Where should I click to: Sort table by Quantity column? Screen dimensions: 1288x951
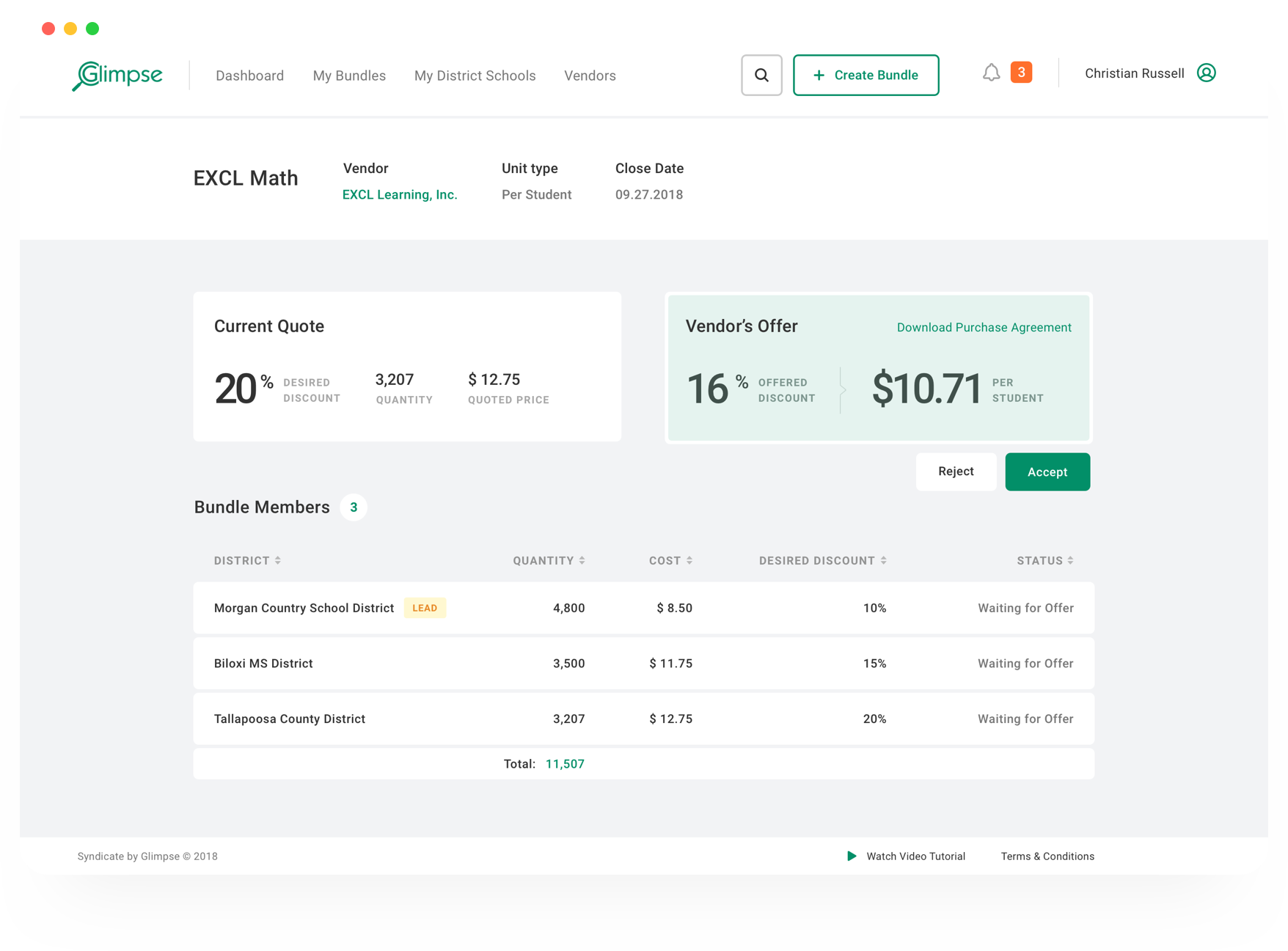(549, 560)
